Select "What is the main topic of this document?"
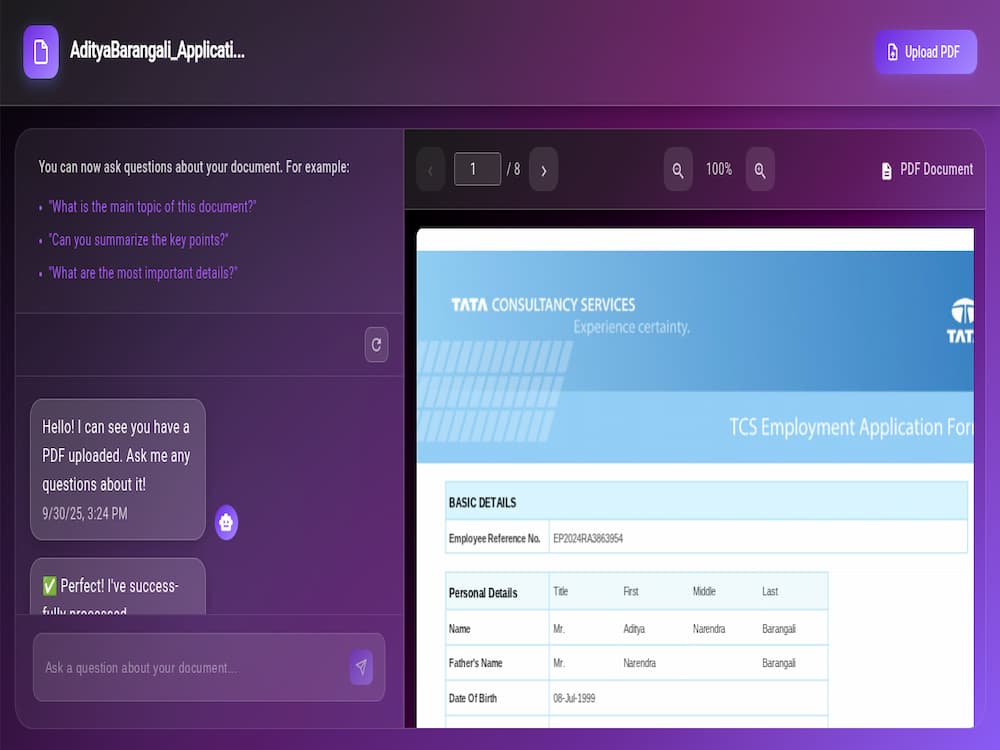 152,207
